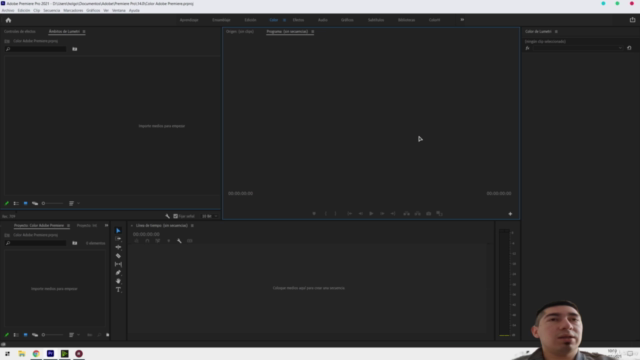Viewport: 640px width, 360px height.
Task: Open the Origen (sin clips) tab
Action: (x=240, y=31)
